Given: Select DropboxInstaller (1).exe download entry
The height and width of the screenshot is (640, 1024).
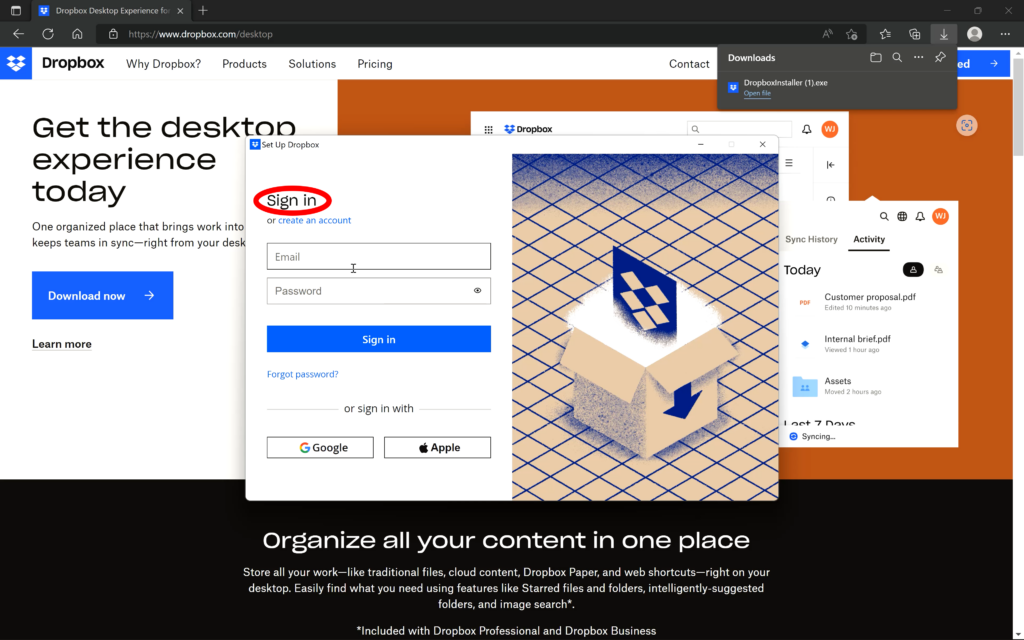Looking at the screenshot, I should pos(837,88).
